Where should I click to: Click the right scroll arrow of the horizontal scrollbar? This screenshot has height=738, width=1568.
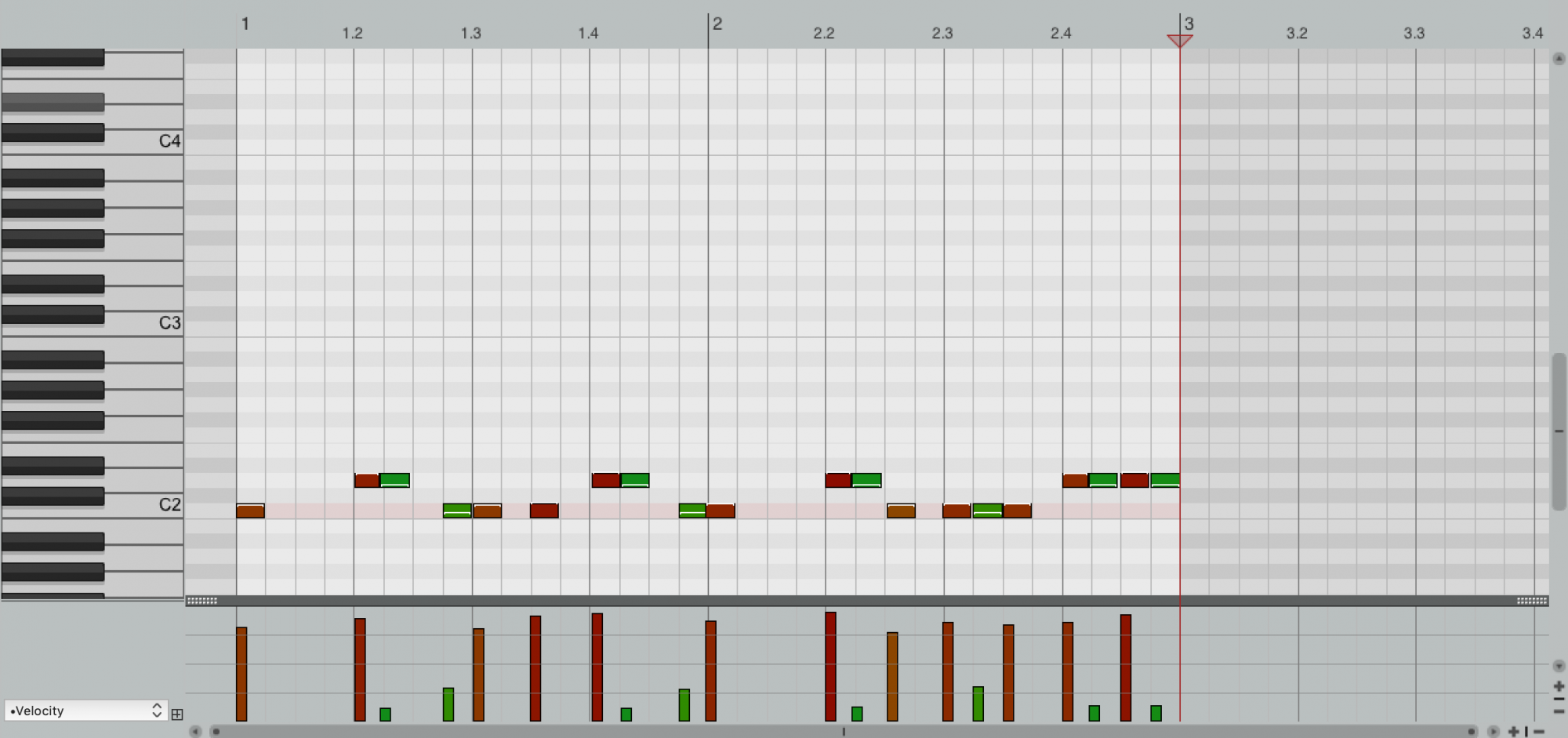[1494, 732]
